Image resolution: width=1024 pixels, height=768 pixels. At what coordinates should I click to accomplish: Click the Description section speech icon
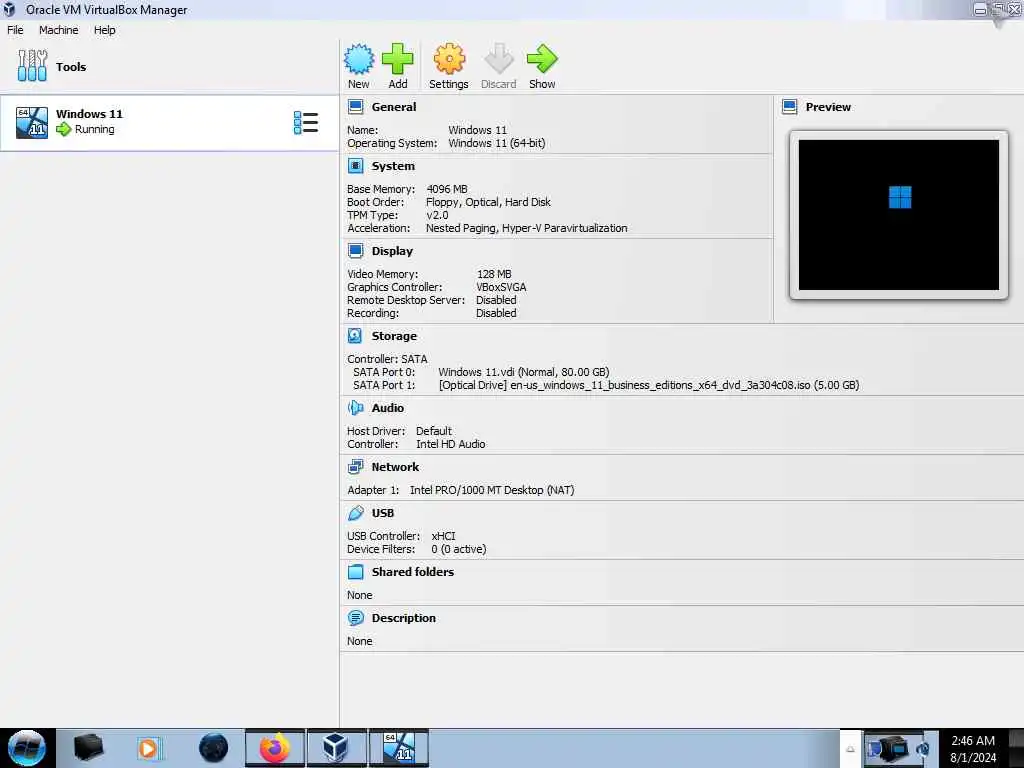pyautogui.click(x=355, y=618)
